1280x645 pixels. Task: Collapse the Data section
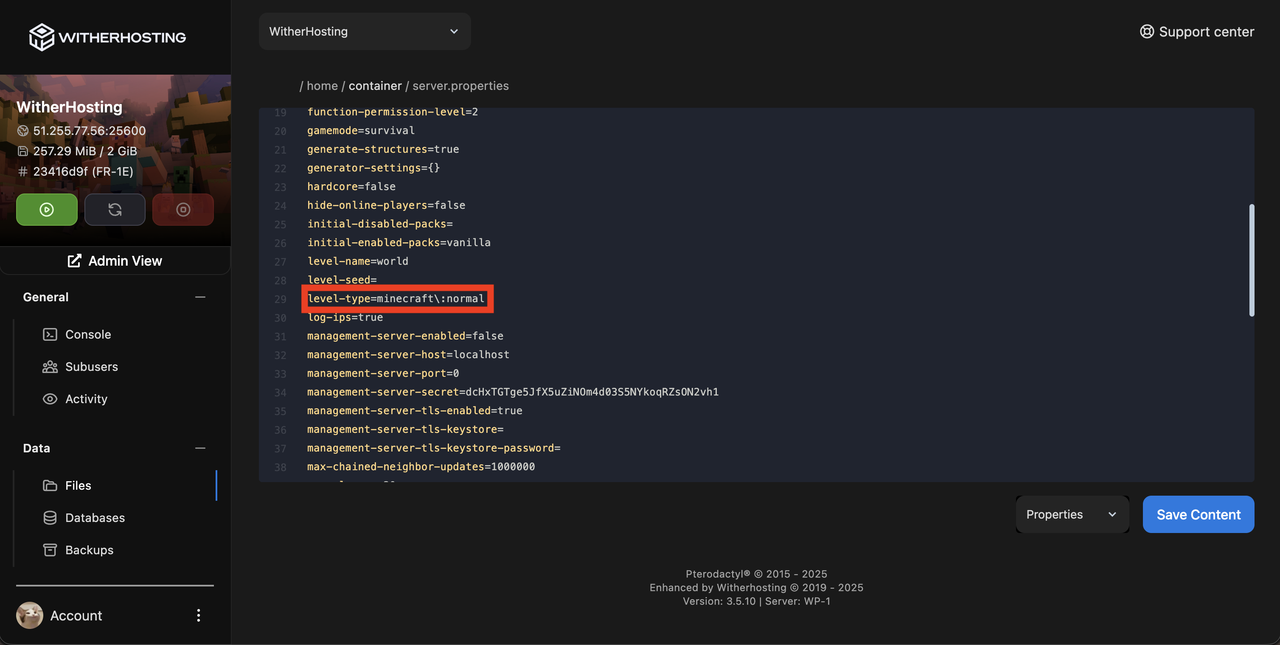[x=200, y=448]
